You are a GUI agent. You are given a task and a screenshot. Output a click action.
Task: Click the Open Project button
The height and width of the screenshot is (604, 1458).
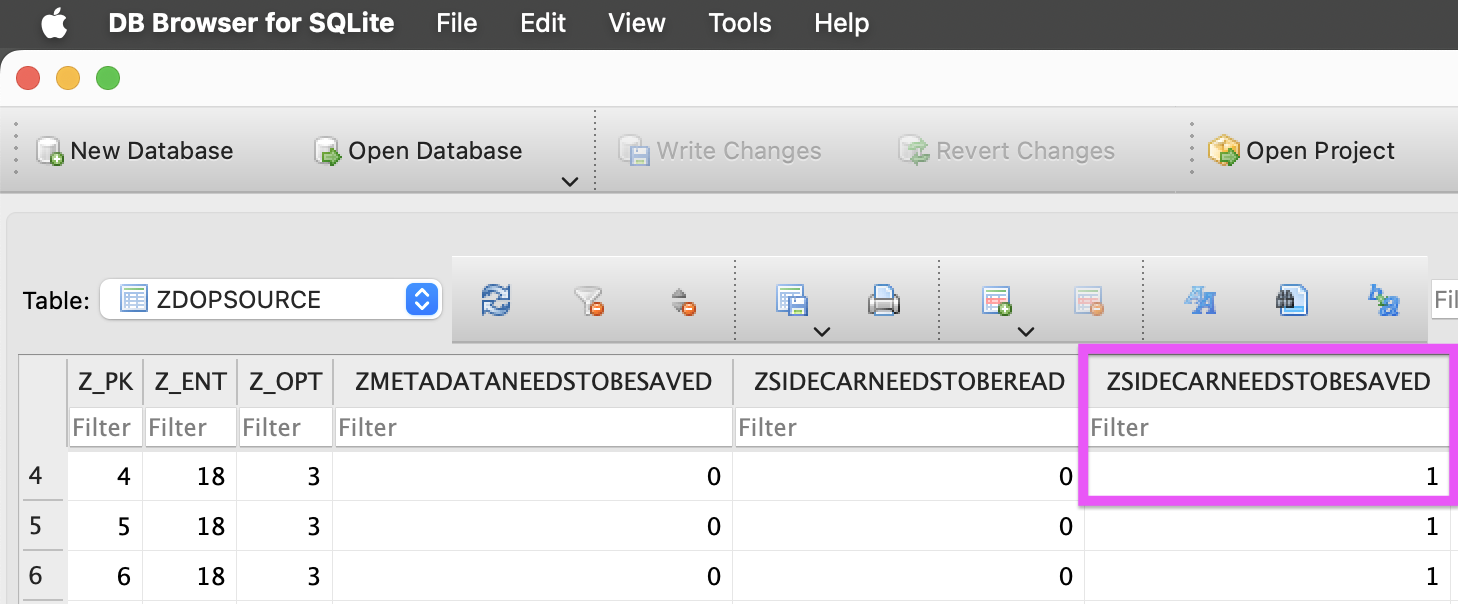[x=1301, y=151]
